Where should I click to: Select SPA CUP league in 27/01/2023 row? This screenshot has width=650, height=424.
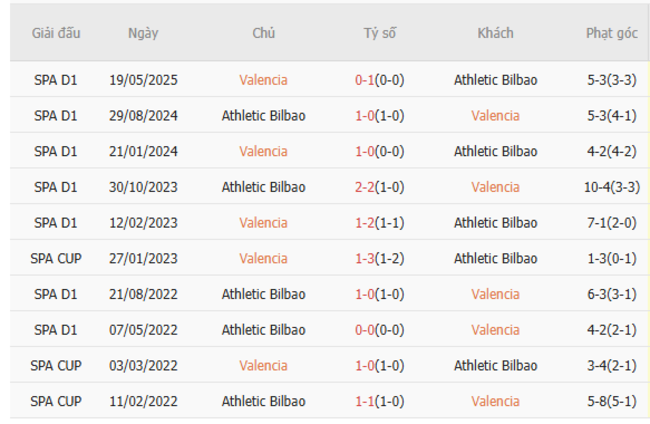click(56, 258)
